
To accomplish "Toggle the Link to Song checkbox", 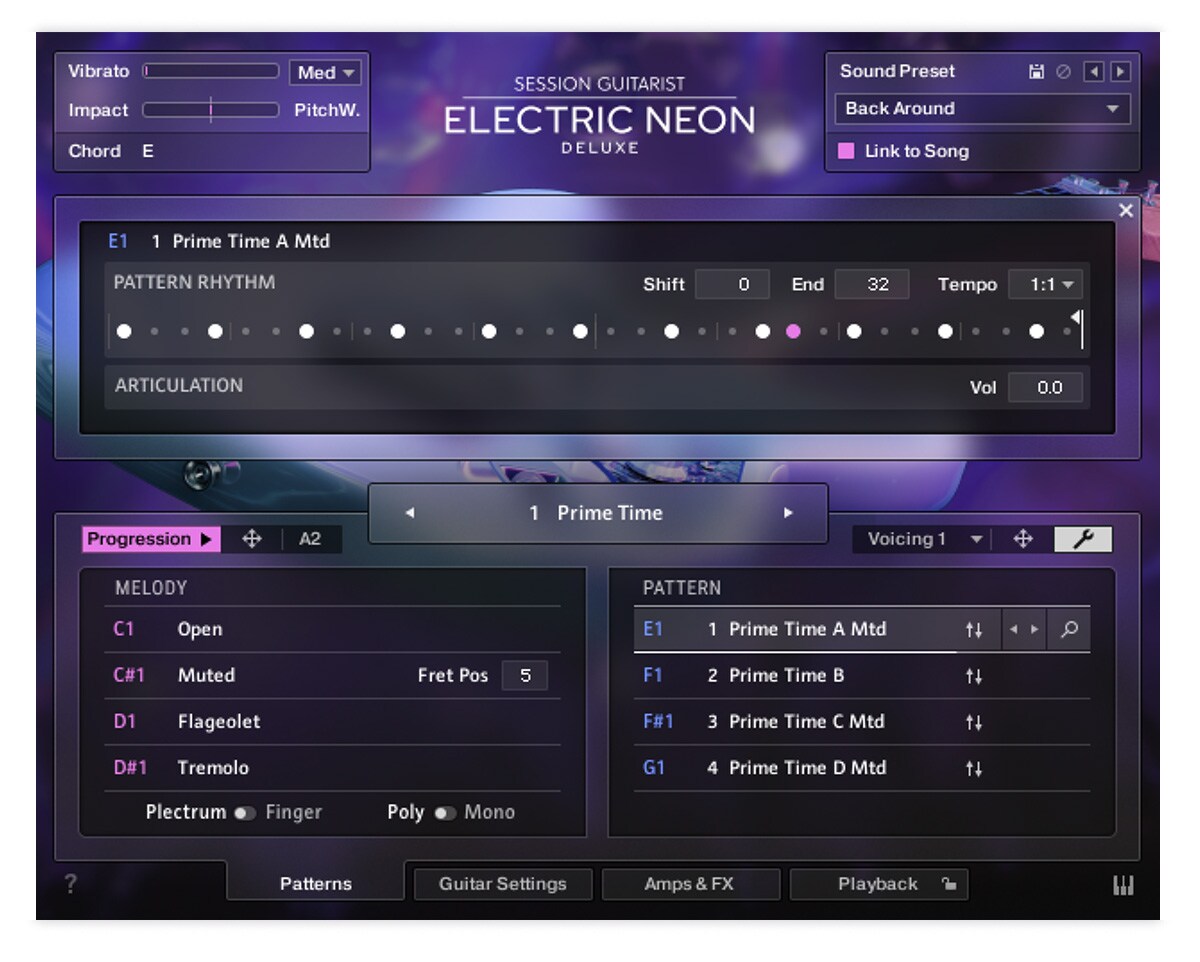I will 846,151.
